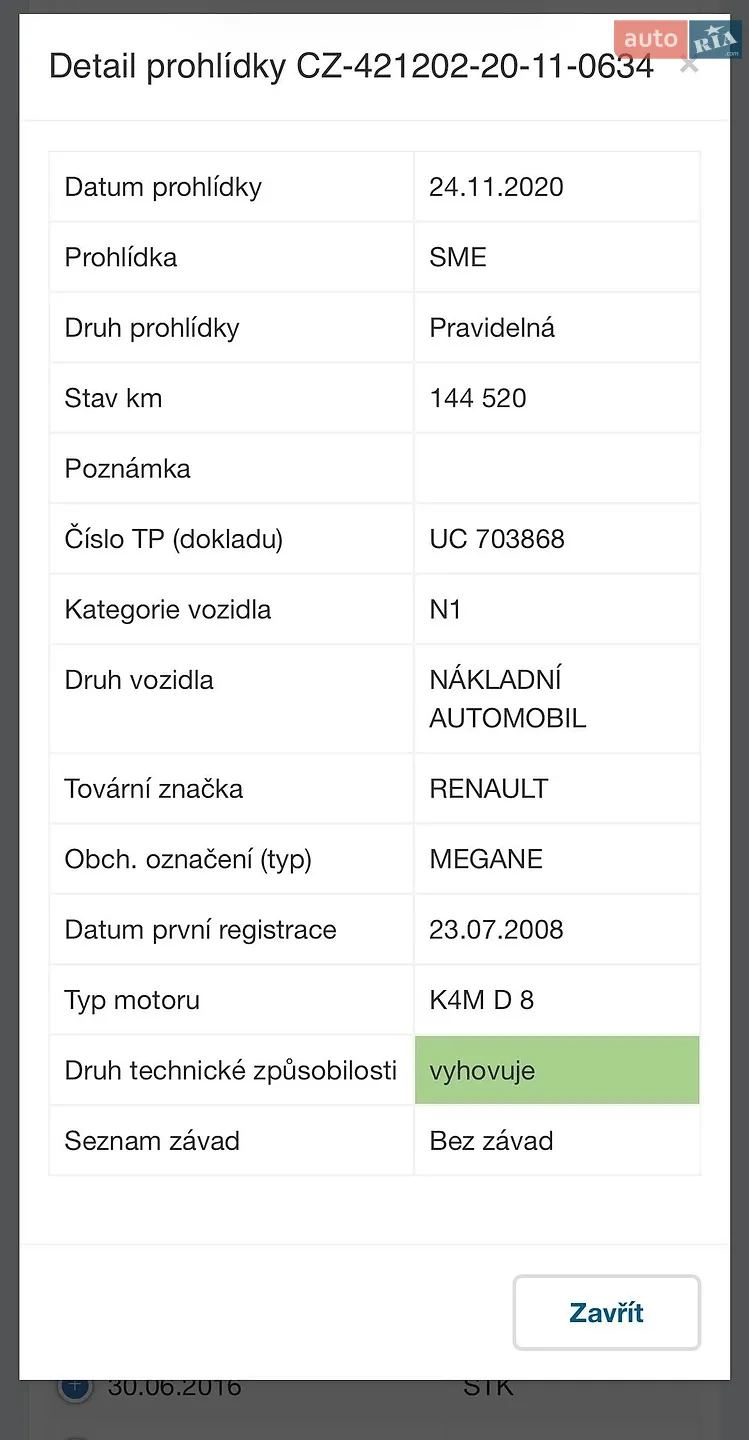Click the auto RIA watermark logo
This screenshot has width=749, height=1440.
coord(678,40)
